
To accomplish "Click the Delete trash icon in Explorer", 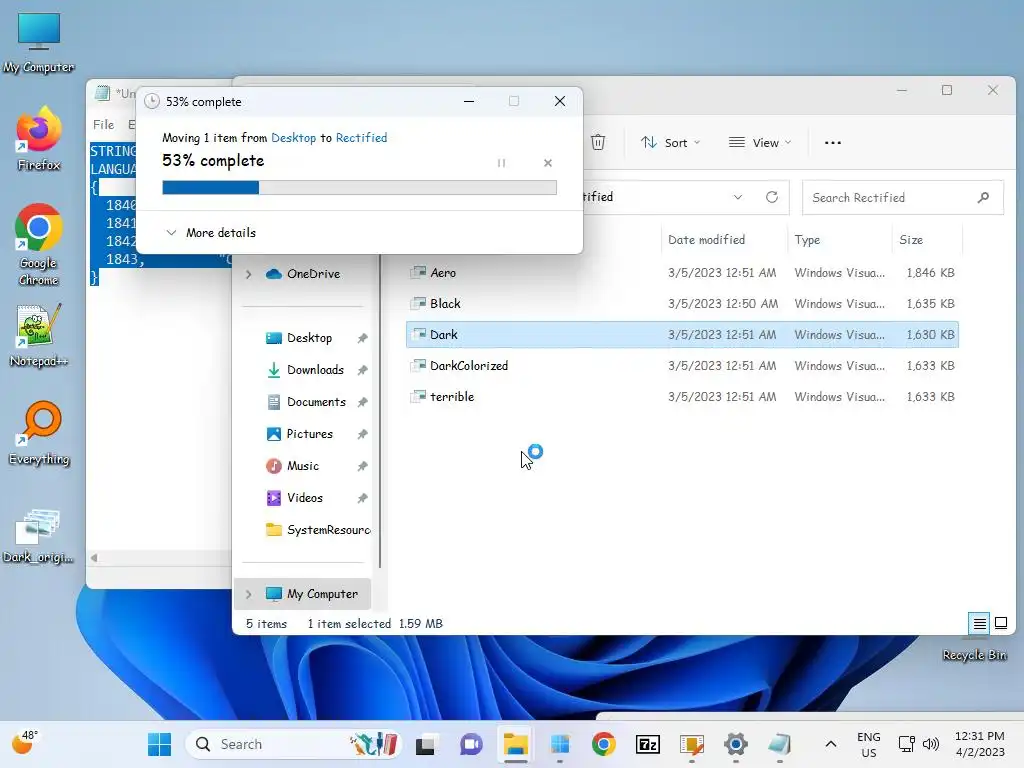I will click(598, 142).
